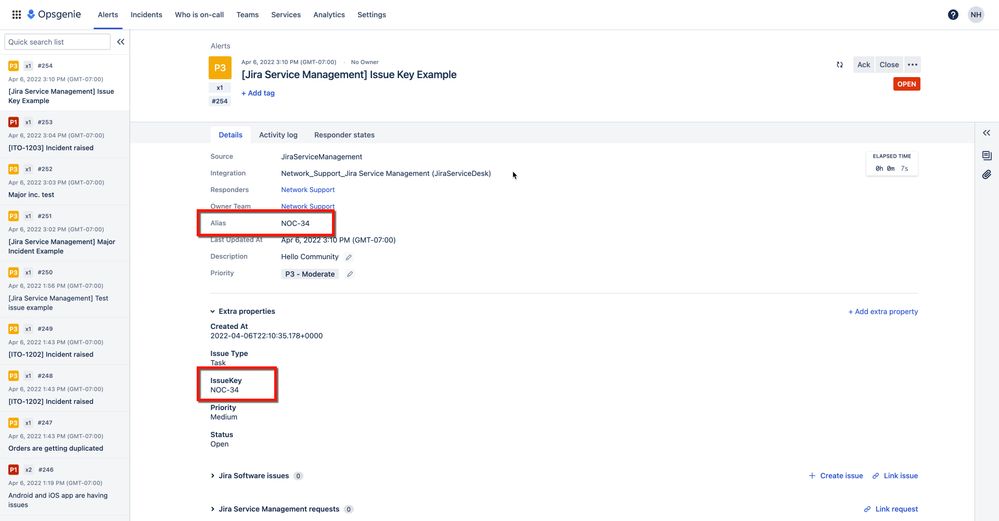
Task: Open the app switcher grid icon
Action: coord(17,14)
